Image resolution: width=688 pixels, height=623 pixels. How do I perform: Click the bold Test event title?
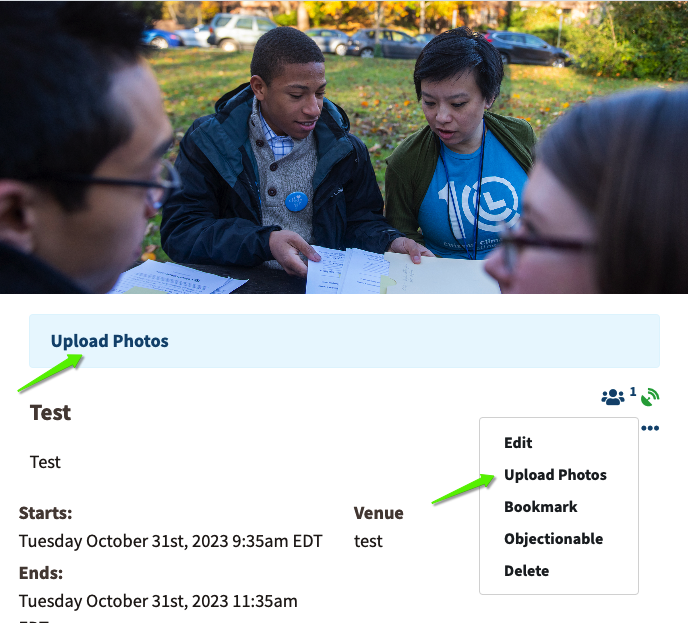[51, 413]
